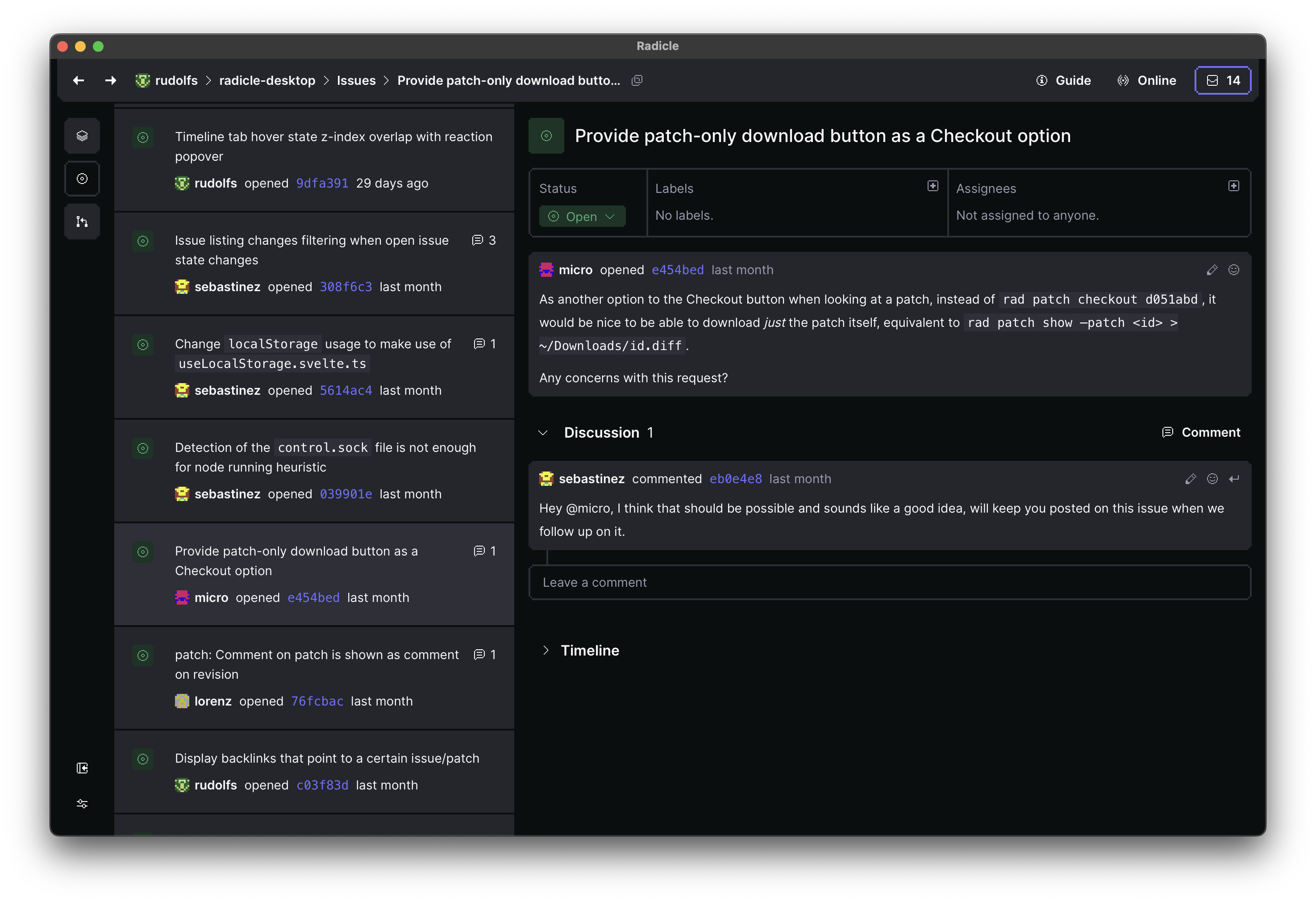
Task: Open radicle-desktop in the breadcrumb
Action: 267,80
